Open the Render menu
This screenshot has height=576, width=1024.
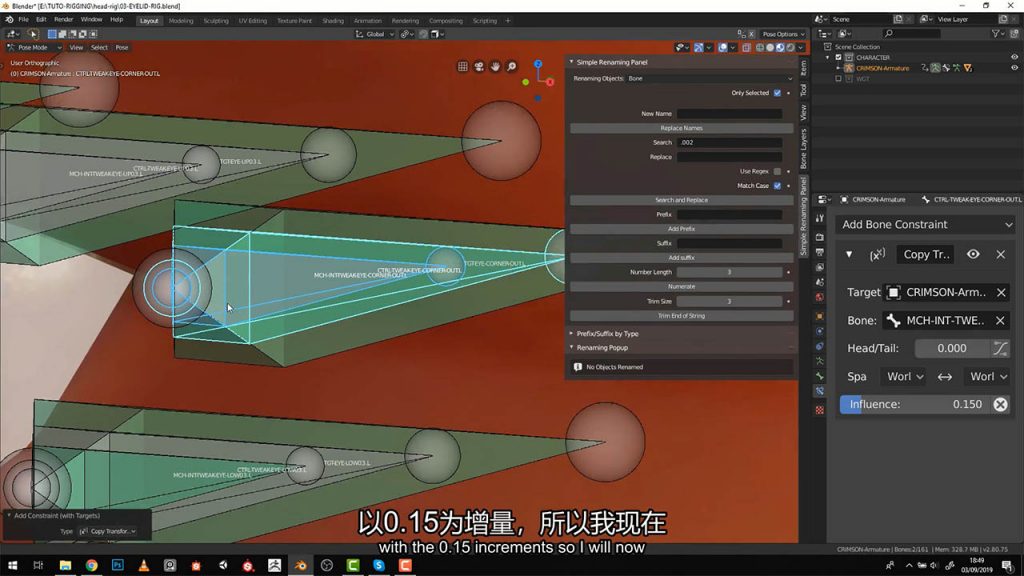(63, 20)
